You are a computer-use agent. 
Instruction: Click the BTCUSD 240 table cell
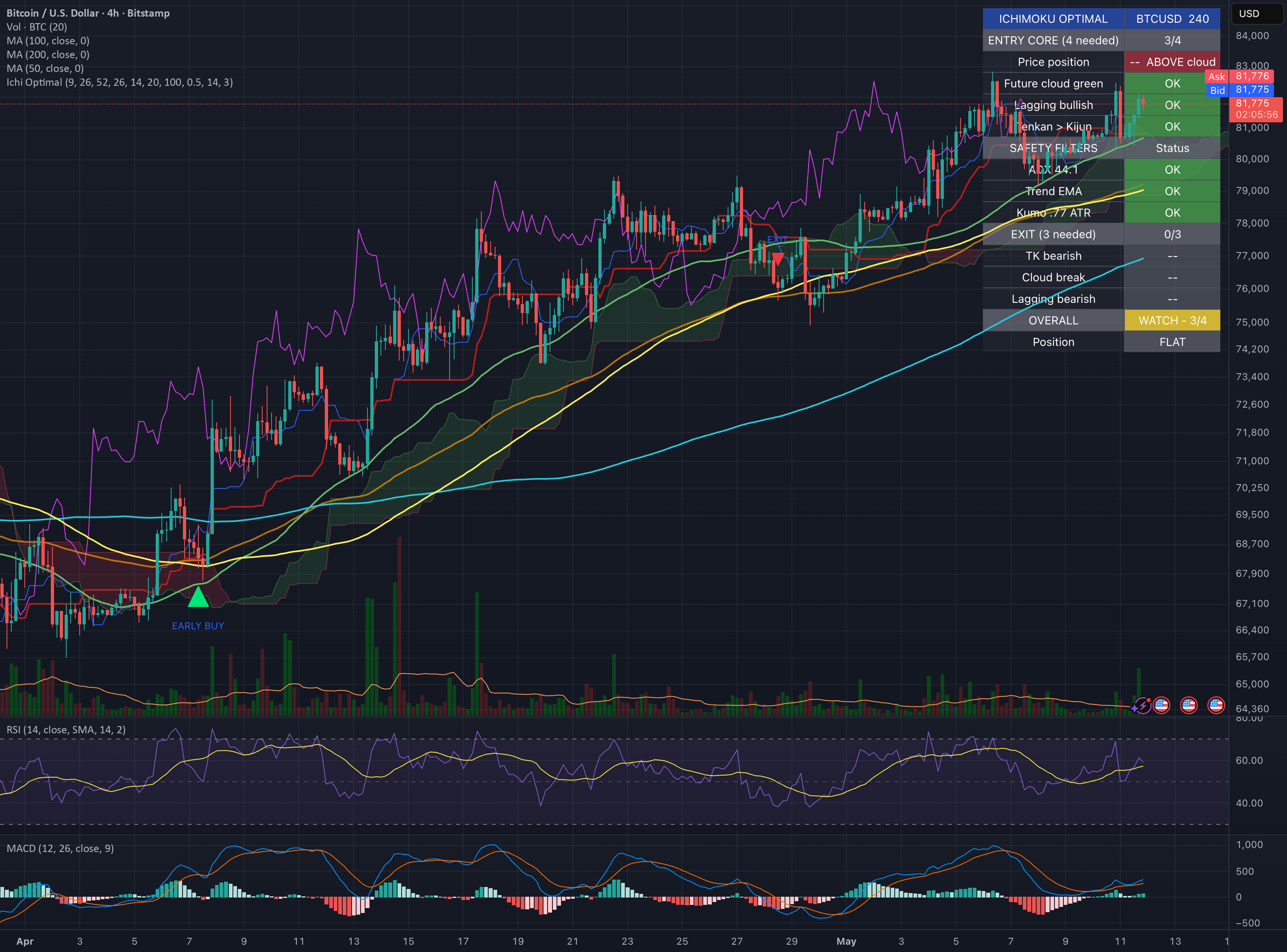pos(1172,18)
